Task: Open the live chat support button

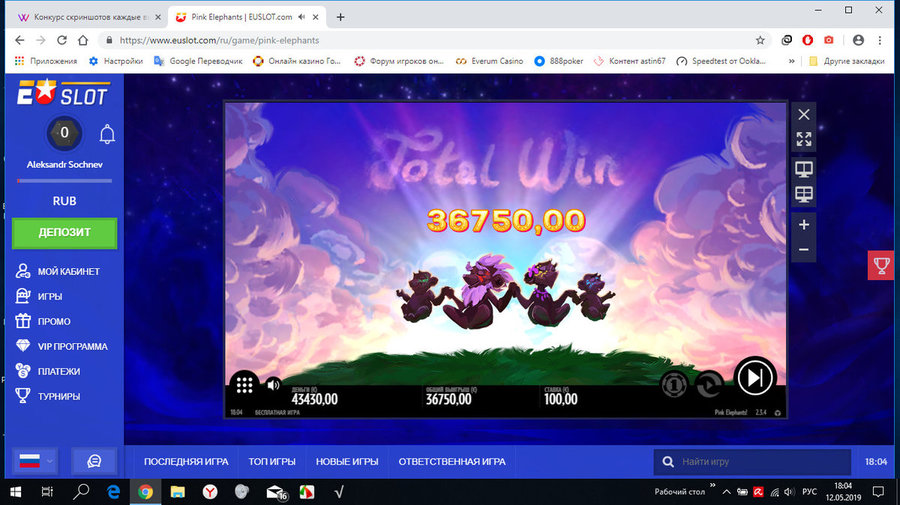Action: pos(94,461)
